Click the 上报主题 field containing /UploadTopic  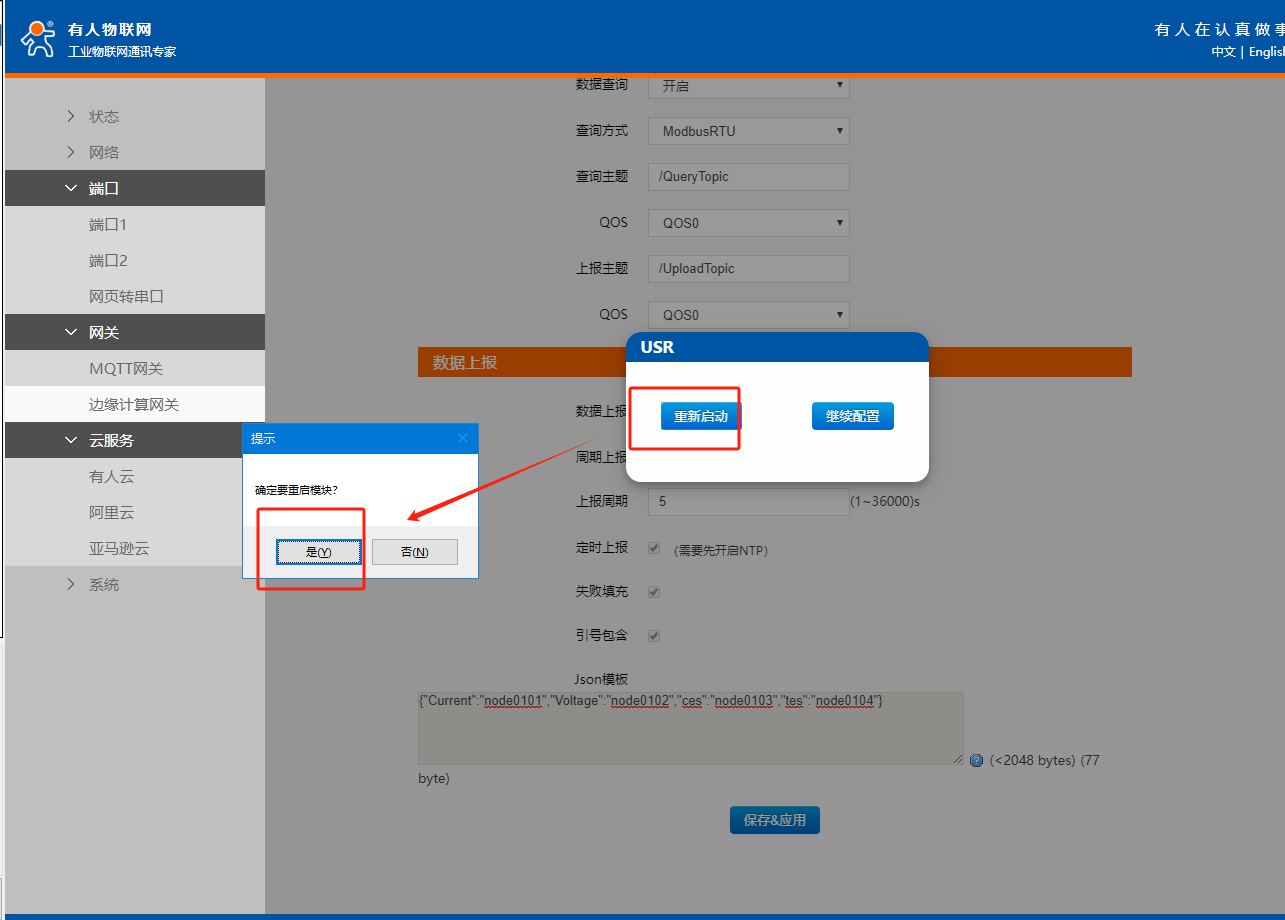[749, 269]
